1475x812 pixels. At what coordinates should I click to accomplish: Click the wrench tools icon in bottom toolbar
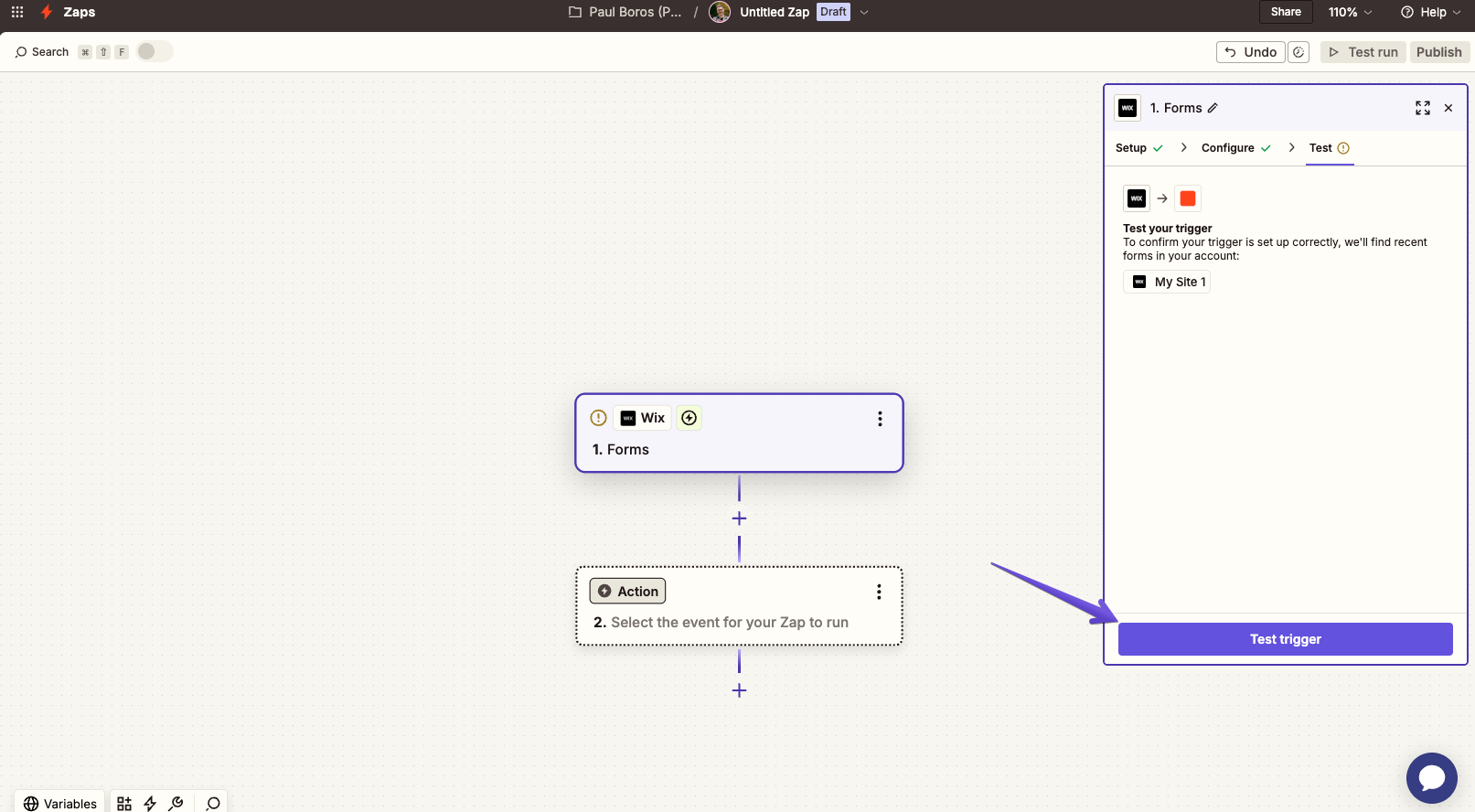(176, 804)
